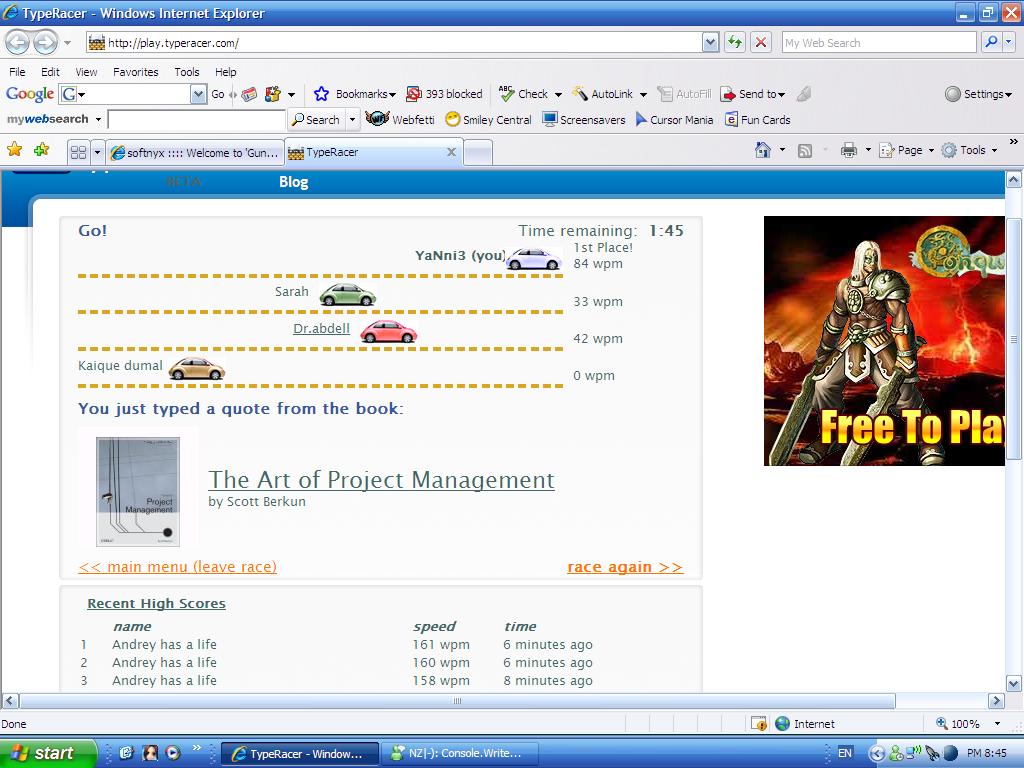Open the File menu
The width and height of the screenshot is (1024, 768).
(18, 72)
